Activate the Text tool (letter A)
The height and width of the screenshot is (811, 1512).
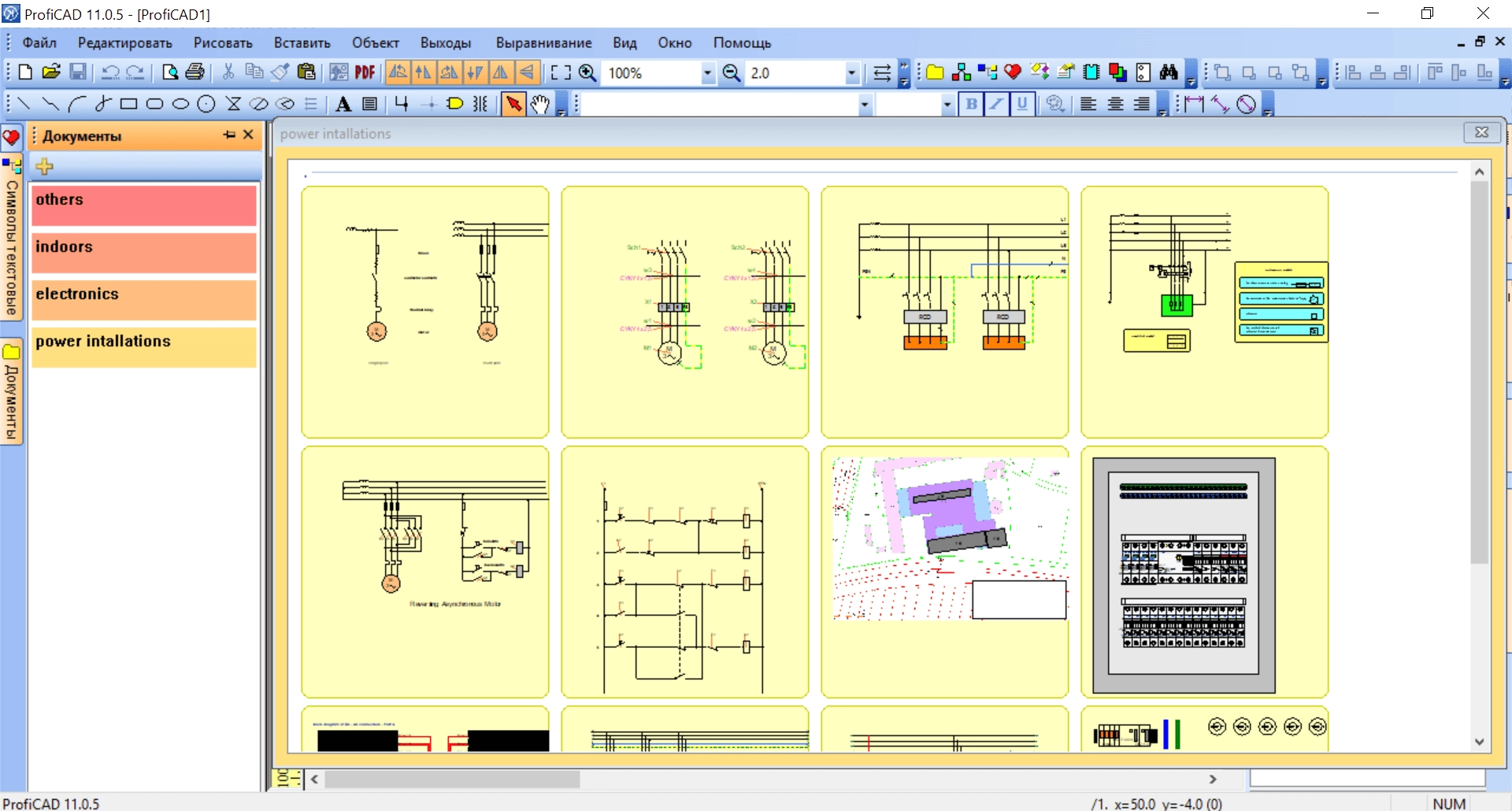343,104
